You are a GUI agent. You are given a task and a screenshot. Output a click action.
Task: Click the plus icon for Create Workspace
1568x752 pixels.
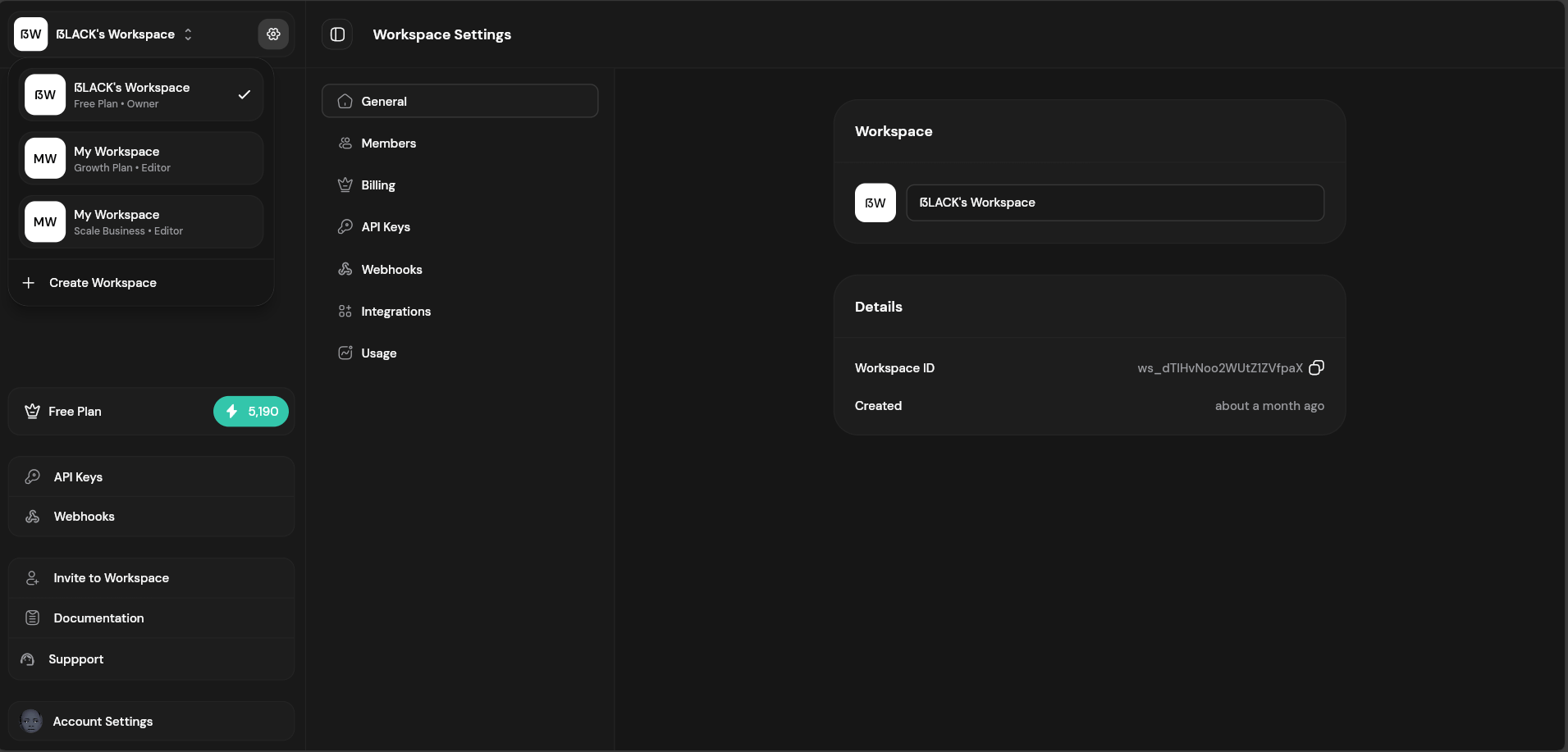click(x=29, y=283)
